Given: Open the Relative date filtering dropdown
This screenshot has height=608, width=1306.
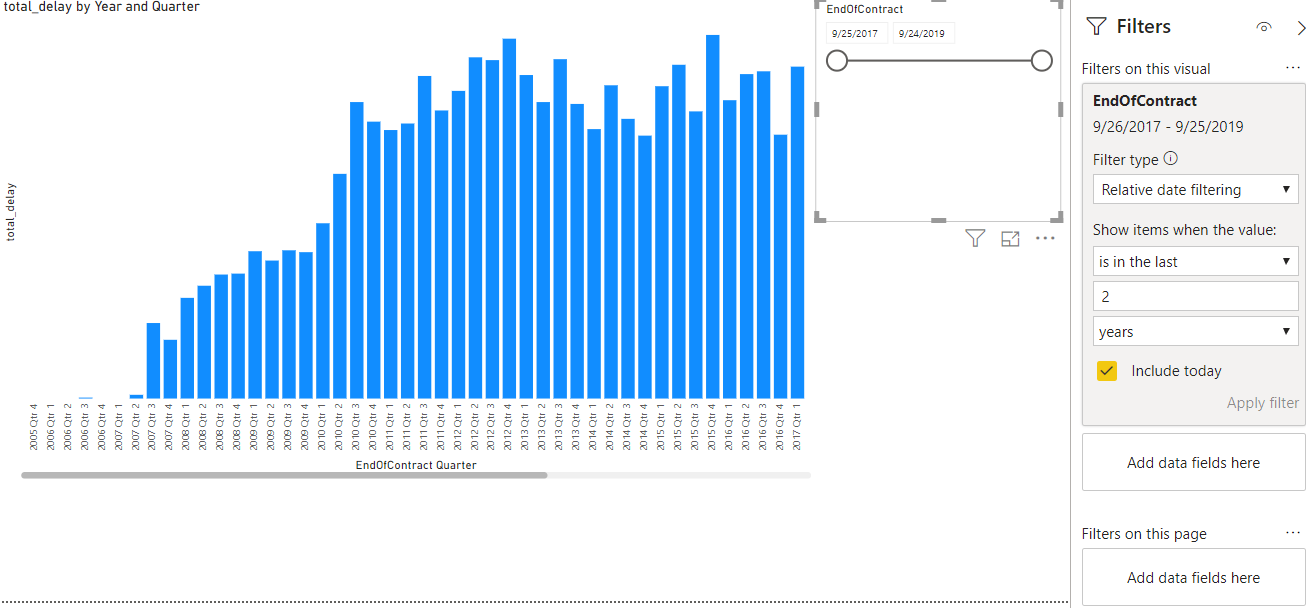Looking at the screenshot, I should [x=1195, y=189].
